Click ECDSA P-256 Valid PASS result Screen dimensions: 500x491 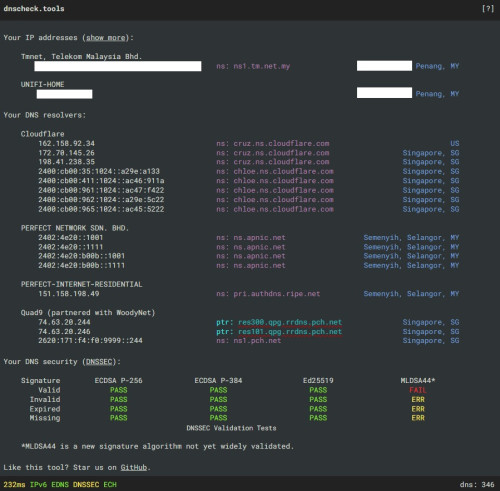click(119, 390)
